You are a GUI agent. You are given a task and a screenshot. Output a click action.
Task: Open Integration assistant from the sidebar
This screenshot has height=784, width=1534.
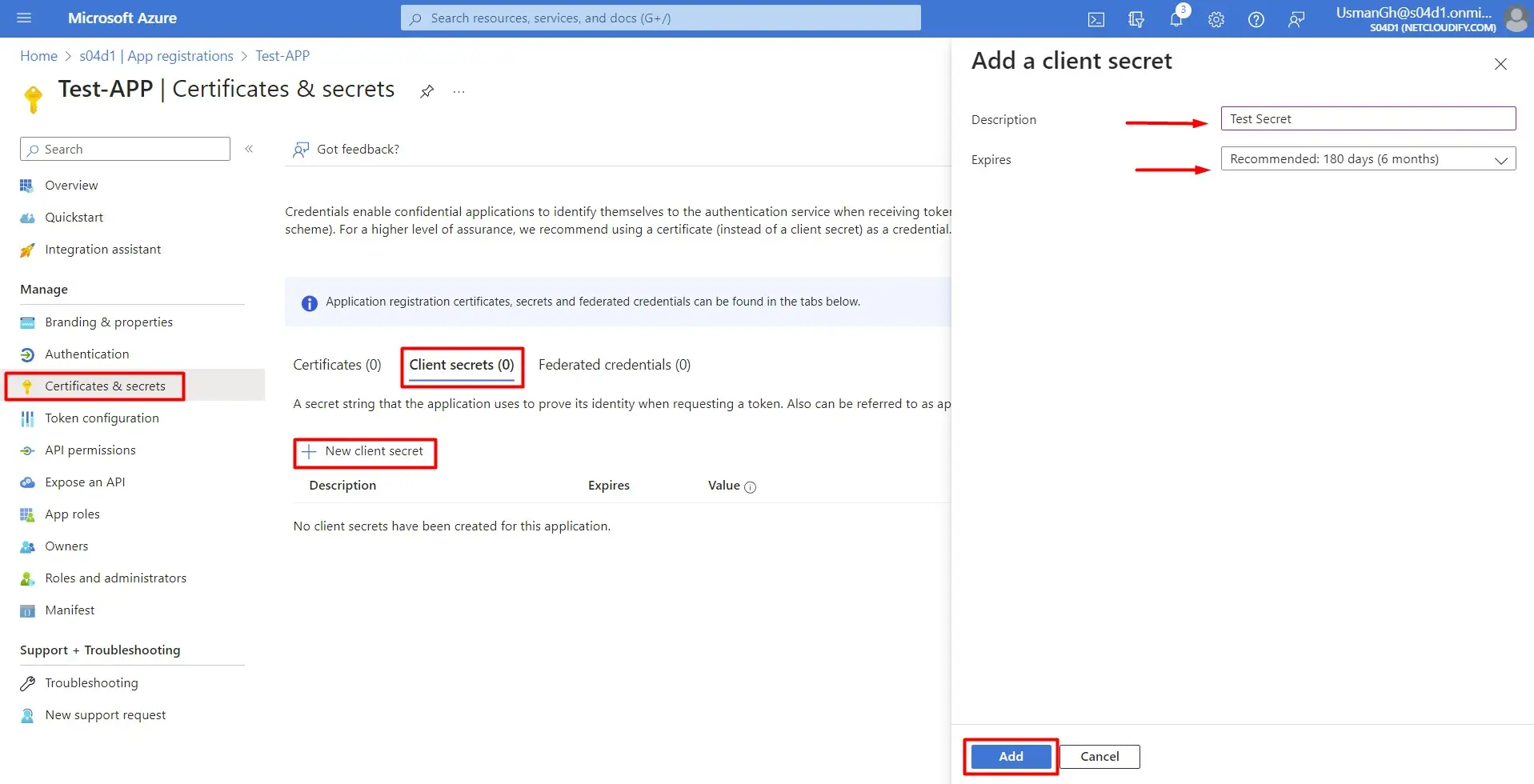pos(102,249)
